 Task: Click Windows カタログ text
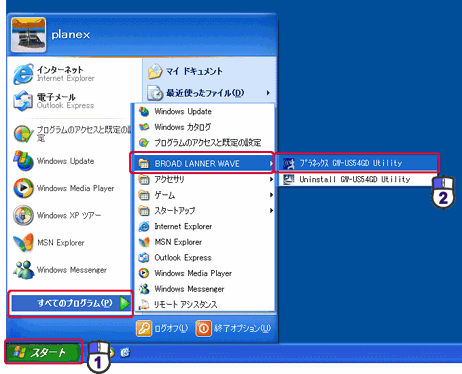click(183, 127)
